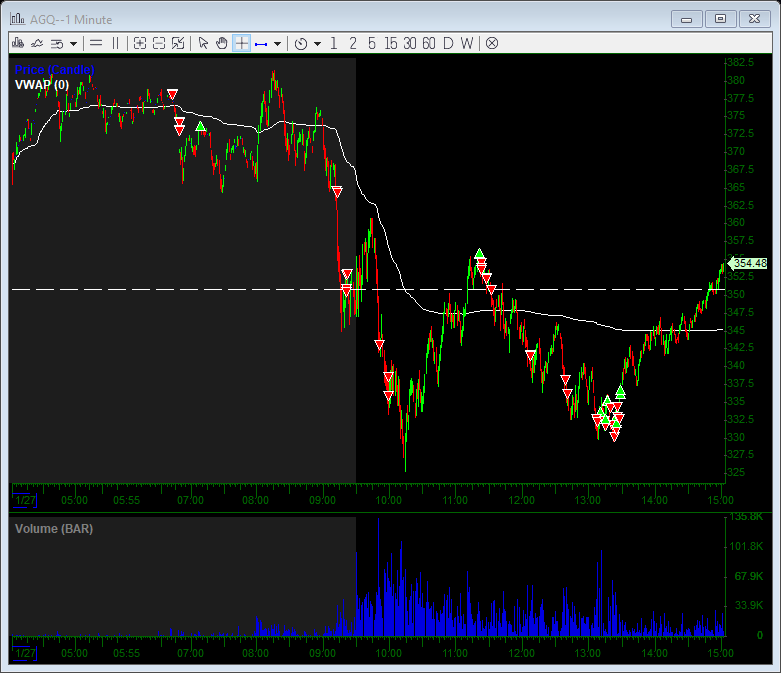Click the zoom in icon

140,43
